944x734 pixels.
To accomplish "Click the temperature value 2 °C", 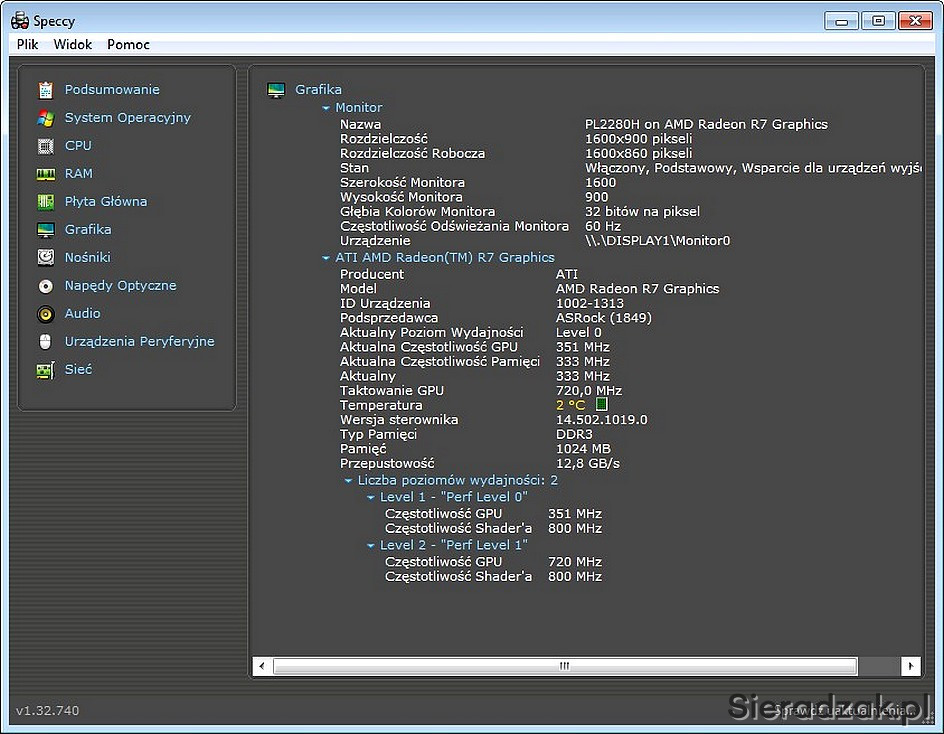I will (x=570, y=405).
